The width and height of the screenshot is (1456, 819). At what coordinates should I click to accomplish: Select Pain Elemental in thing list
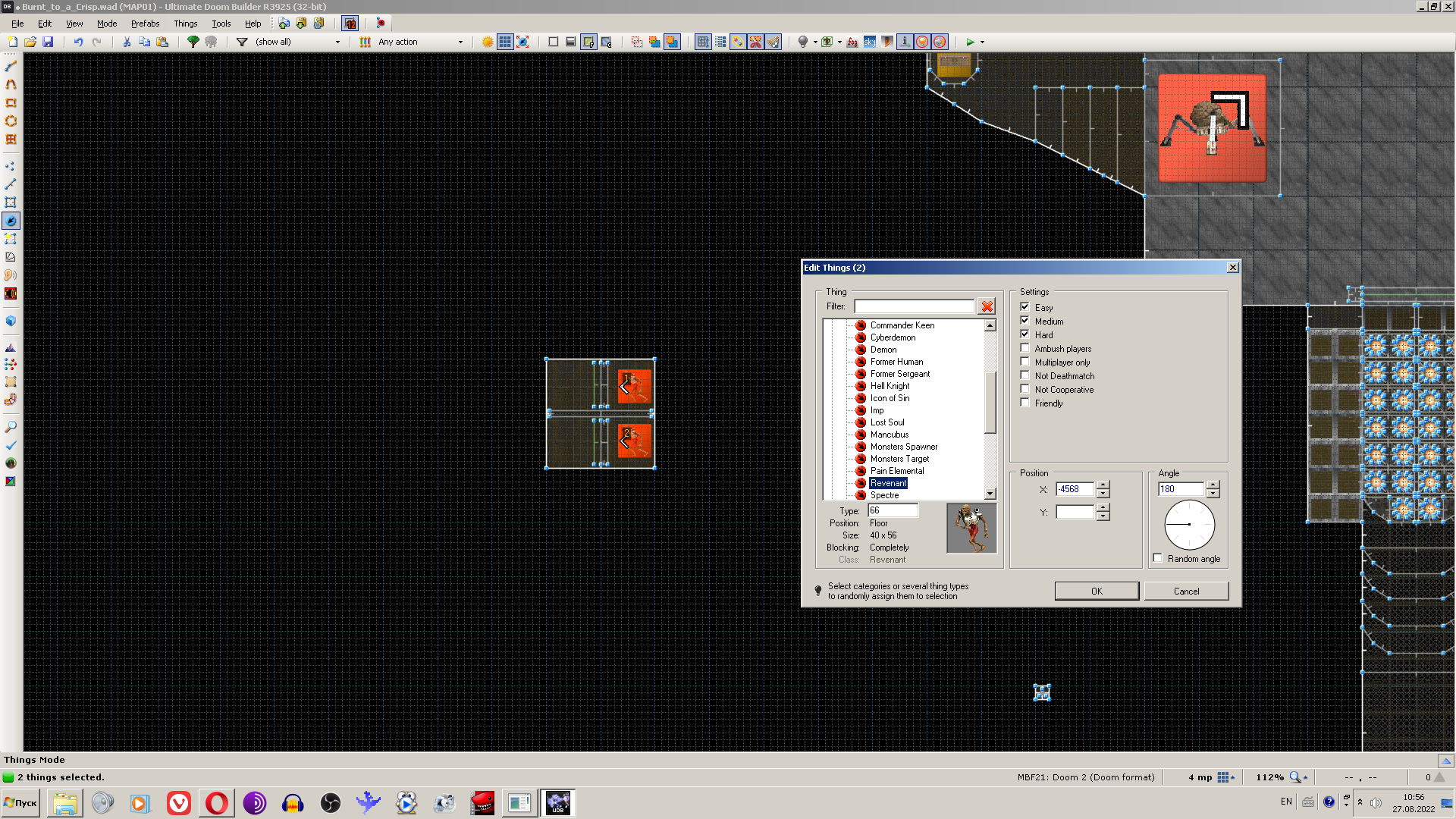897,471
